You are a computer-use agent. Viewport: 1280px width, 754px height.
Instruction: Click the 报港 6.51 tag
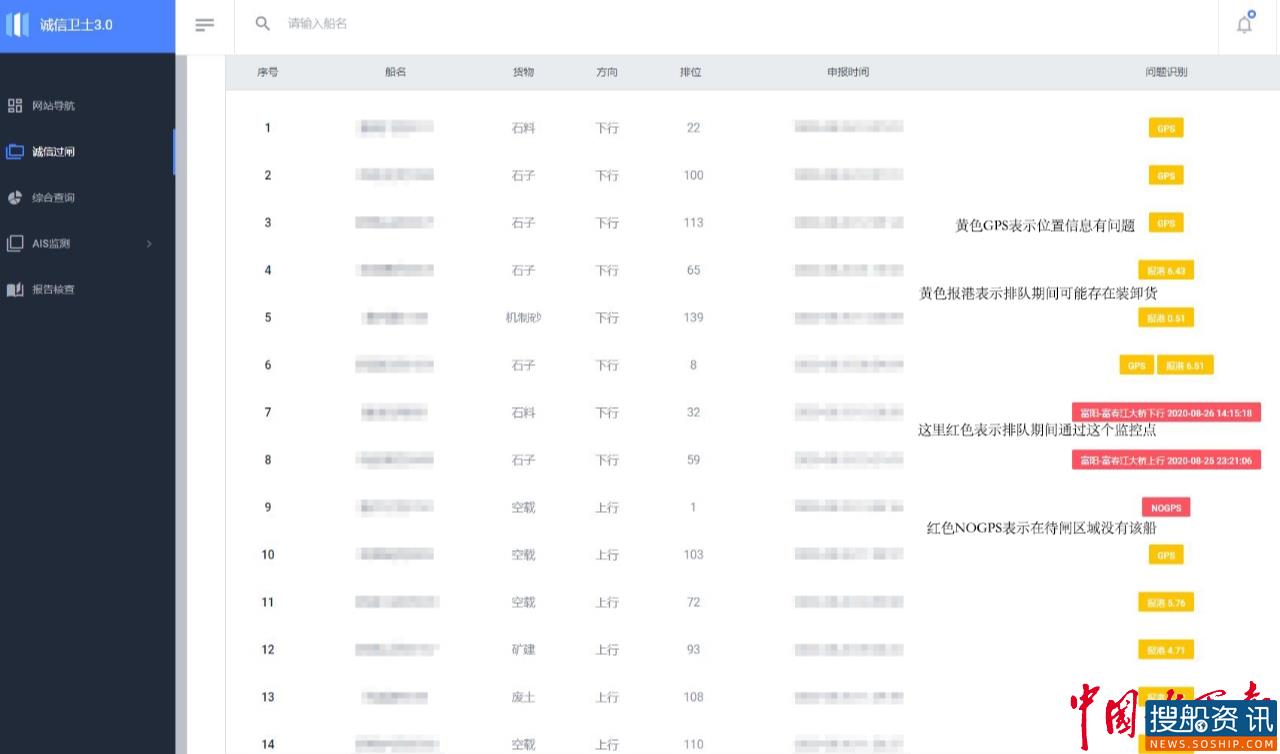pyautogui.click(x=1186, y=366)
